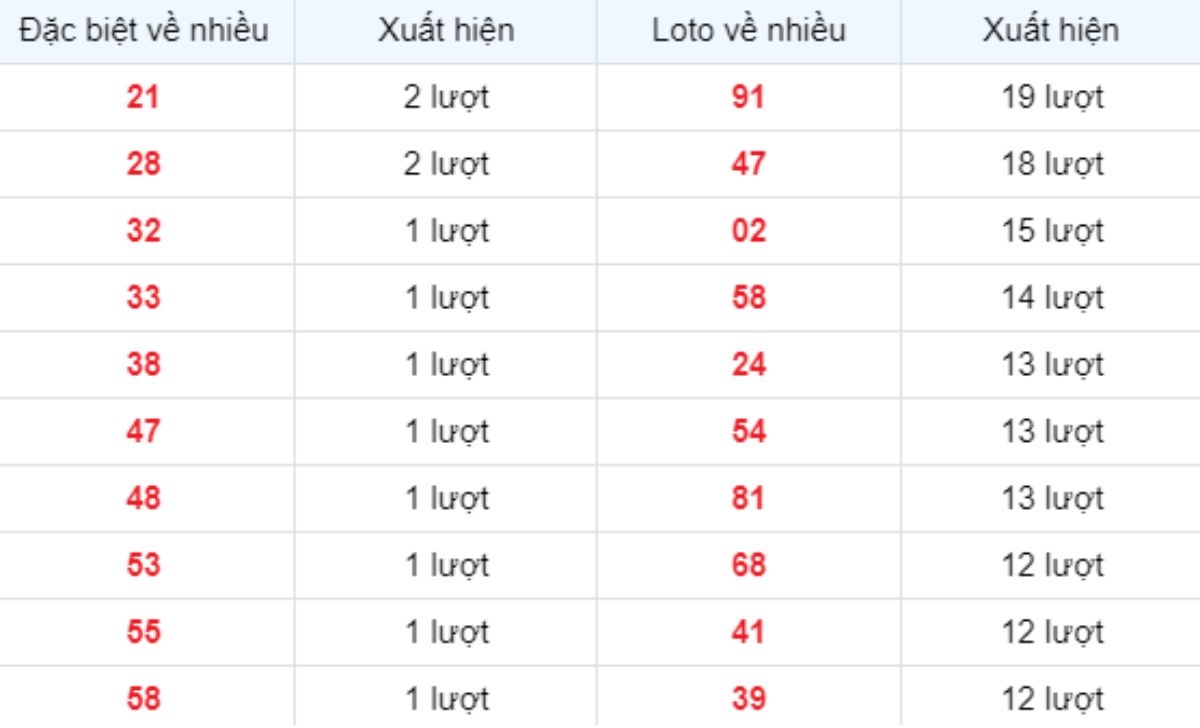
Task: Select special number 28 in red
Action: (143, 164)
